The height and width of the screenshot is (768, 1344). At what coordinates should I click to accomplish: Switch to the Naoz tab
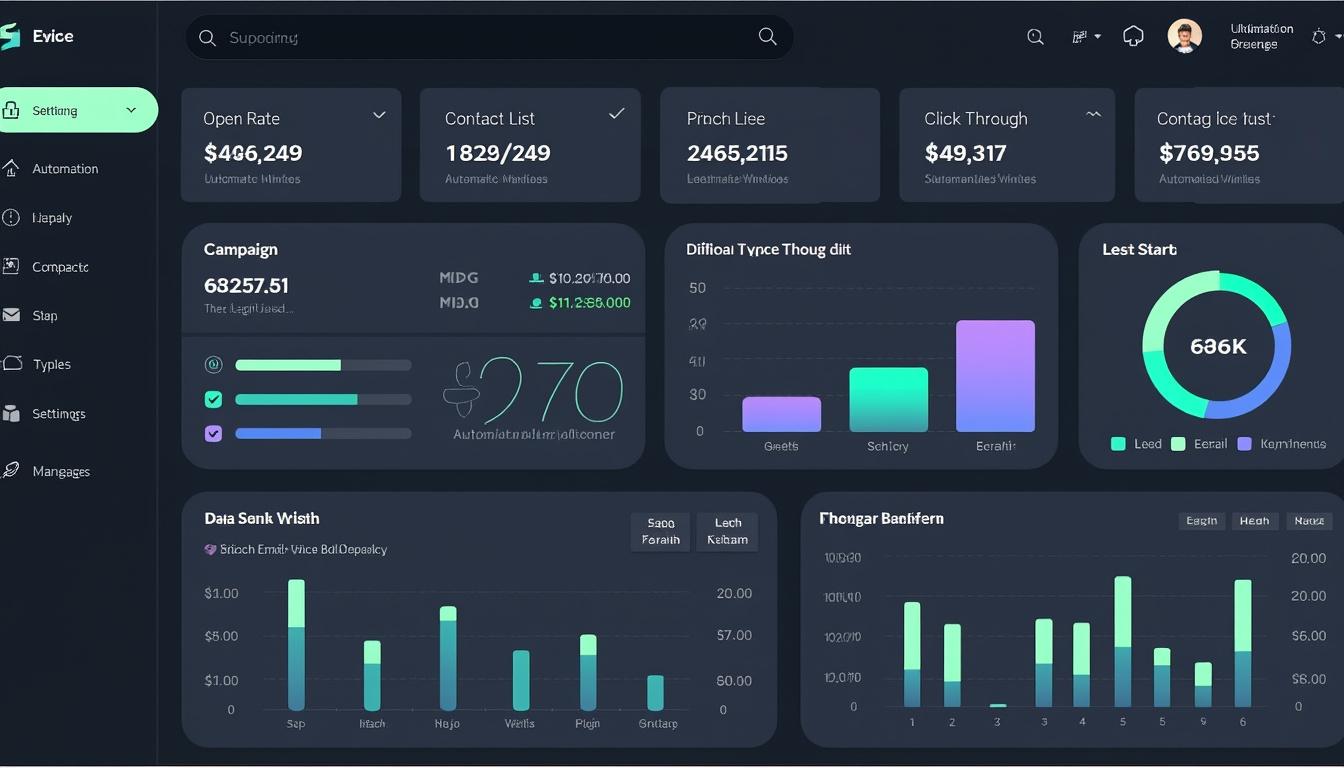[1309, 520]
